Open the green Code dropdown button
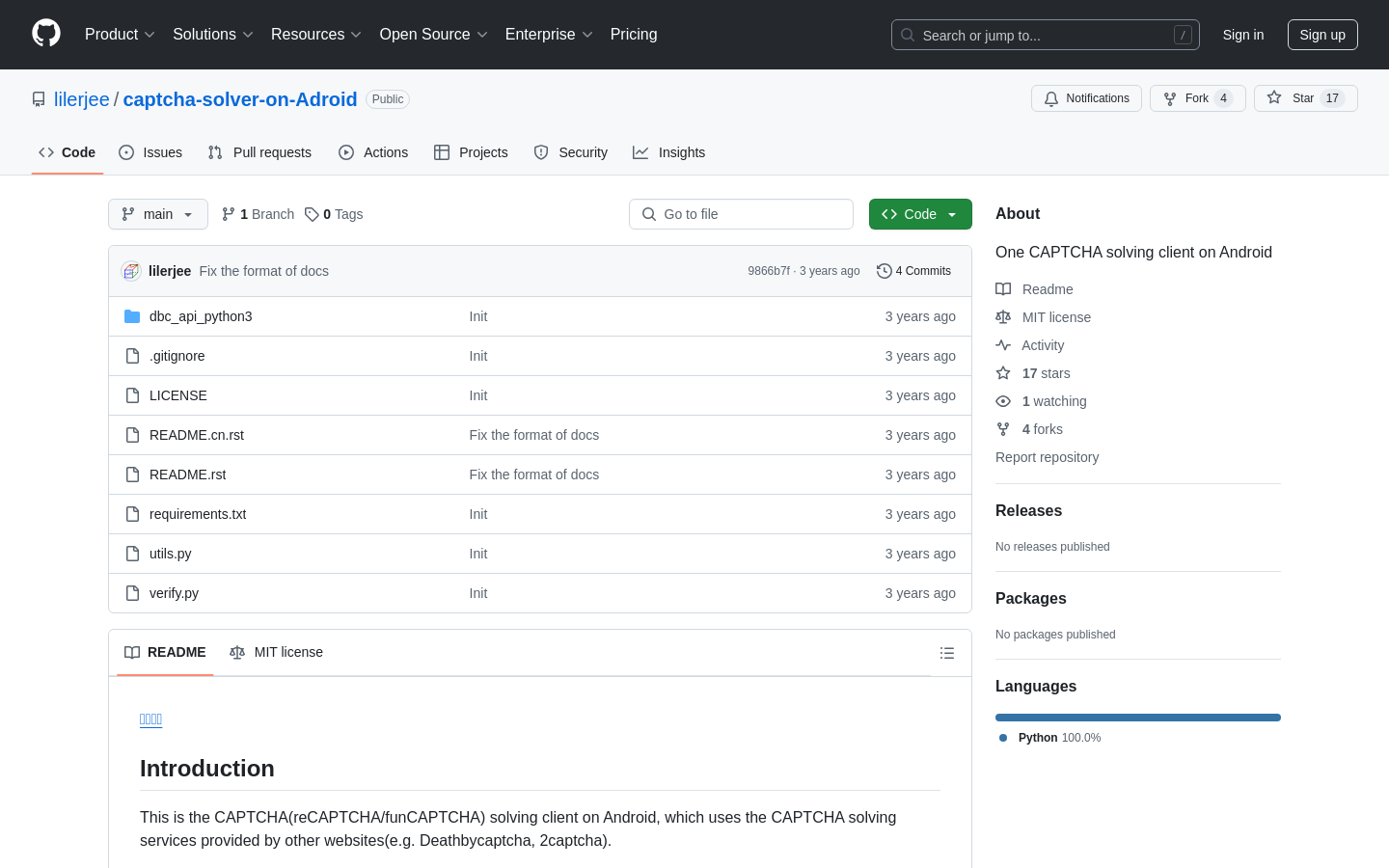The width and height of the screenshot is (1389, 868). tap(920, 214)
